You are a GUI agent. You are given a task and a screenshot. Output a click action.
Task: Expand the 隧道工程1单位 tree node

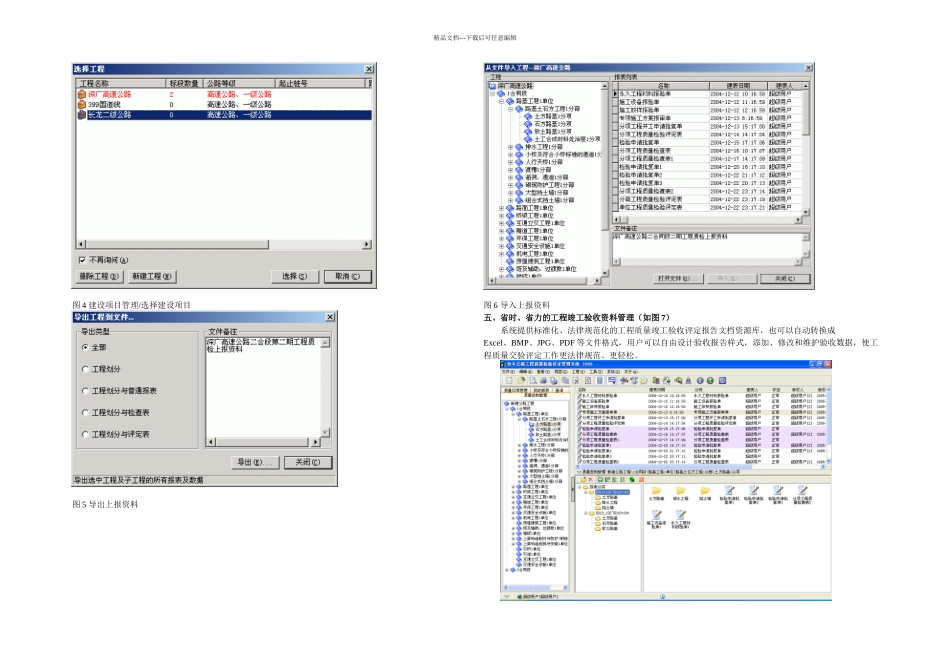pyautogui.click(x=502, y=229)
